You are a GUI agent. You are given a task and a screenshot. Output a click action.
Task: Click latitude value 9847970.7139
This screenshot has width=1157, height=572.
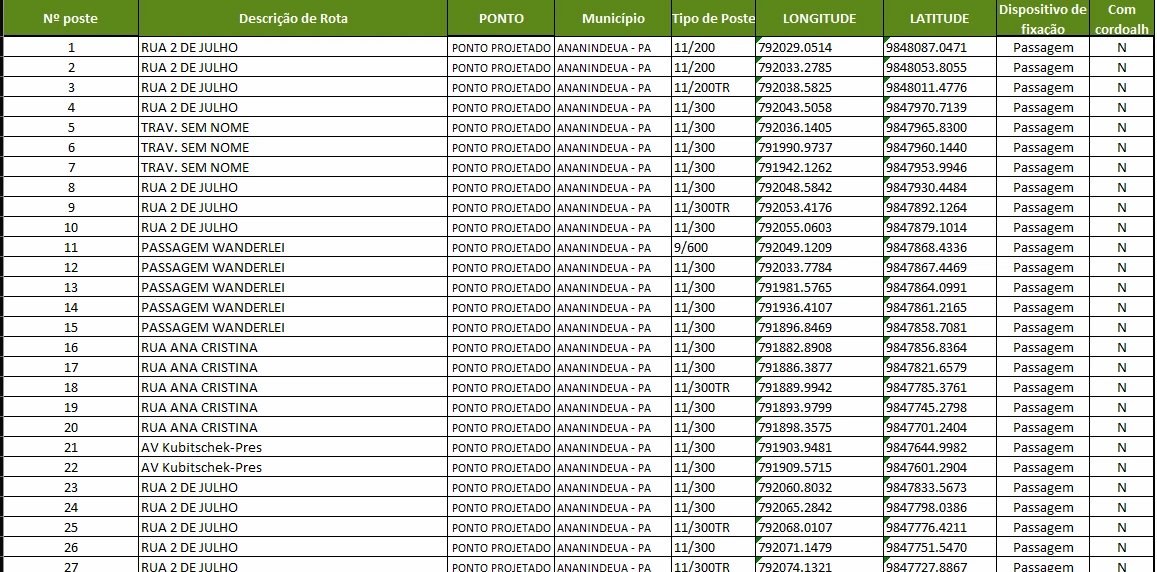pos(939,107)
